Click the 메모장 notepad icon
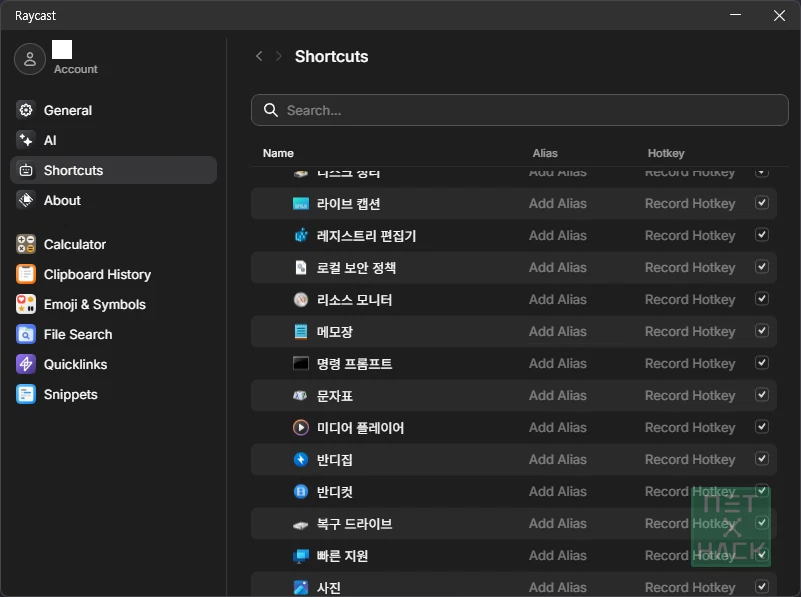Screen dimensions: 801x597 tap(301, 332)
